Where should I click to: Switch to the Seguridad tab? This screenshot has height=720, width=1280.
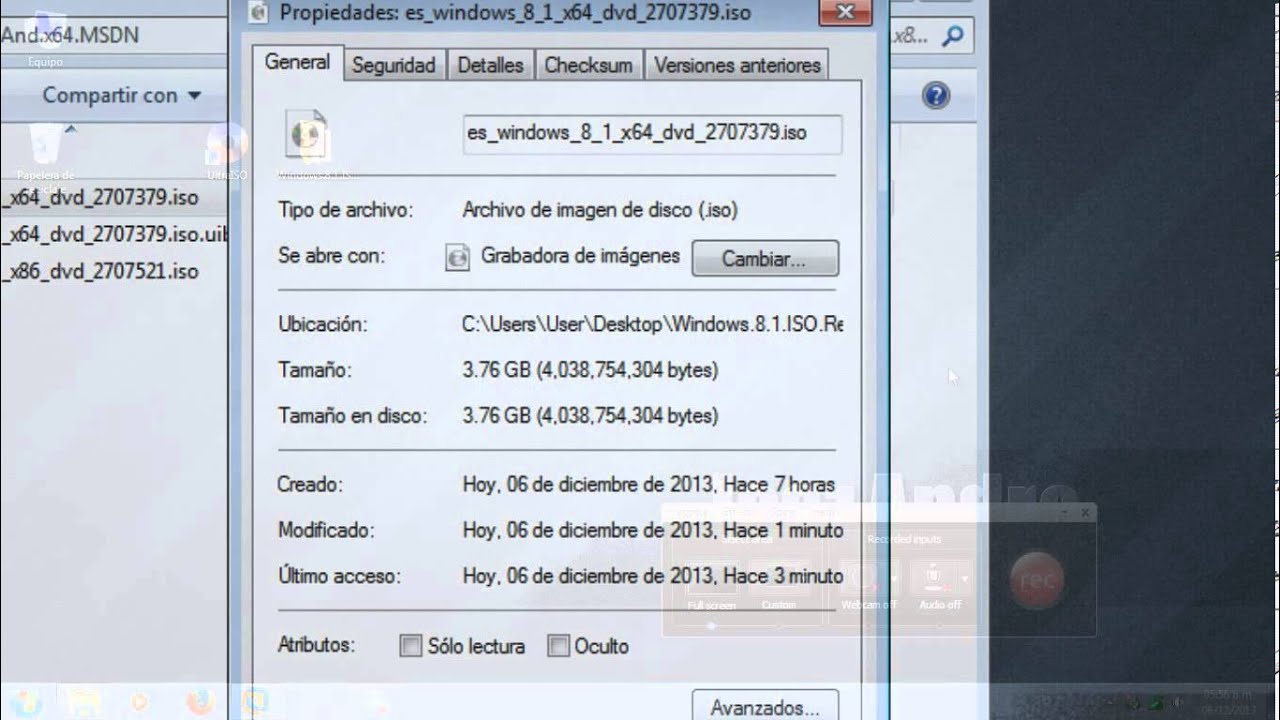point(394,66)
